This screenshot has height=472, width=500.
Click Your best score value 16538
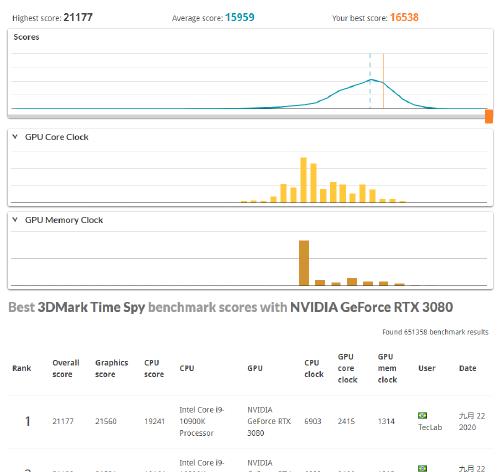[404, 17]
